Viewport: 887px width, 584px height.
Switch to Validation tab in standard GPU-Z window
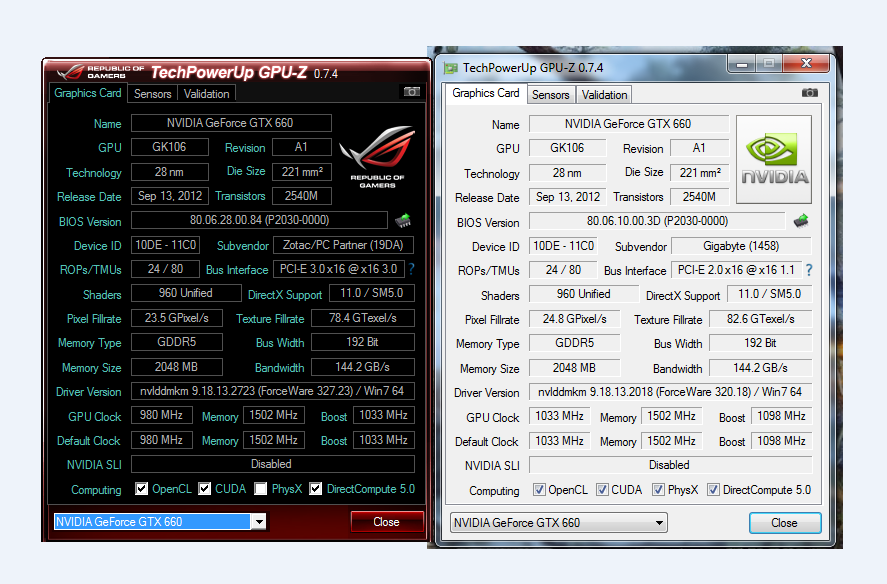click(604, 95)
